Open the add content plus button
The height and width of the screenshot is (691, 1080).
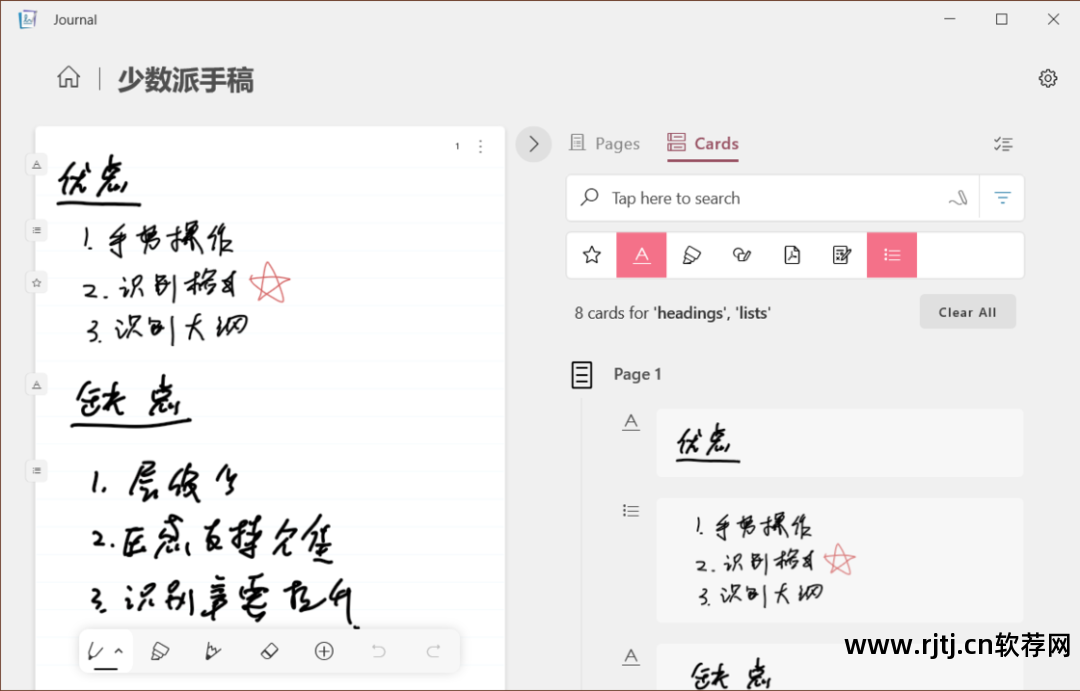(324, 651)
